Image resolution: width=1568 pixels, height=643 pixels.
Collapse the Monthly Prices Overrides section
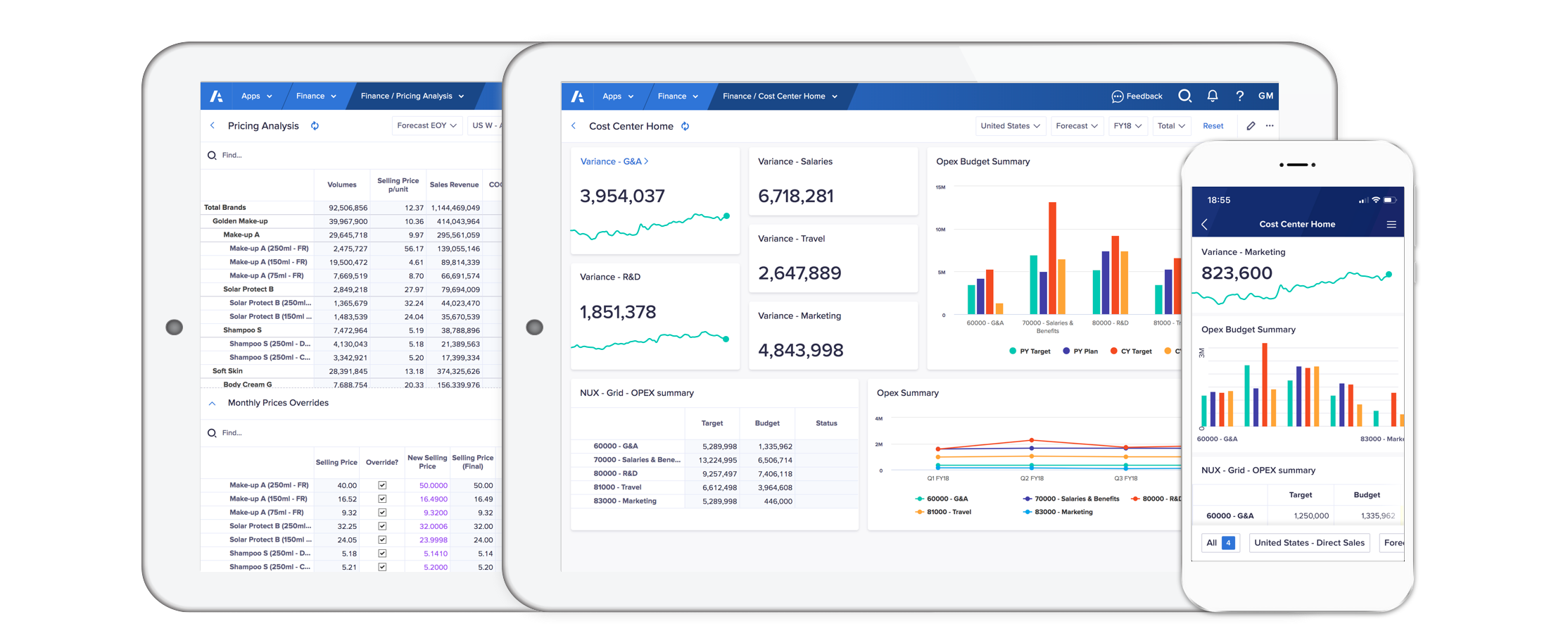click(x=212, y=404)
